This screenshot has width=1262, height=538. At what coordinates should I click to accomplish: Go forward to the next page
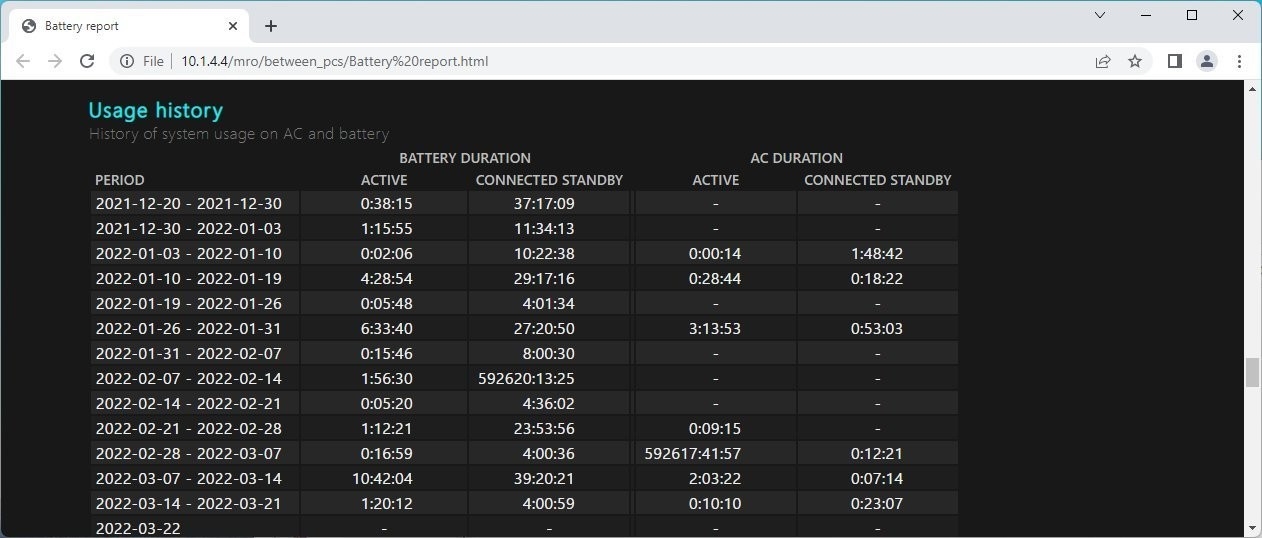[55, 61]
